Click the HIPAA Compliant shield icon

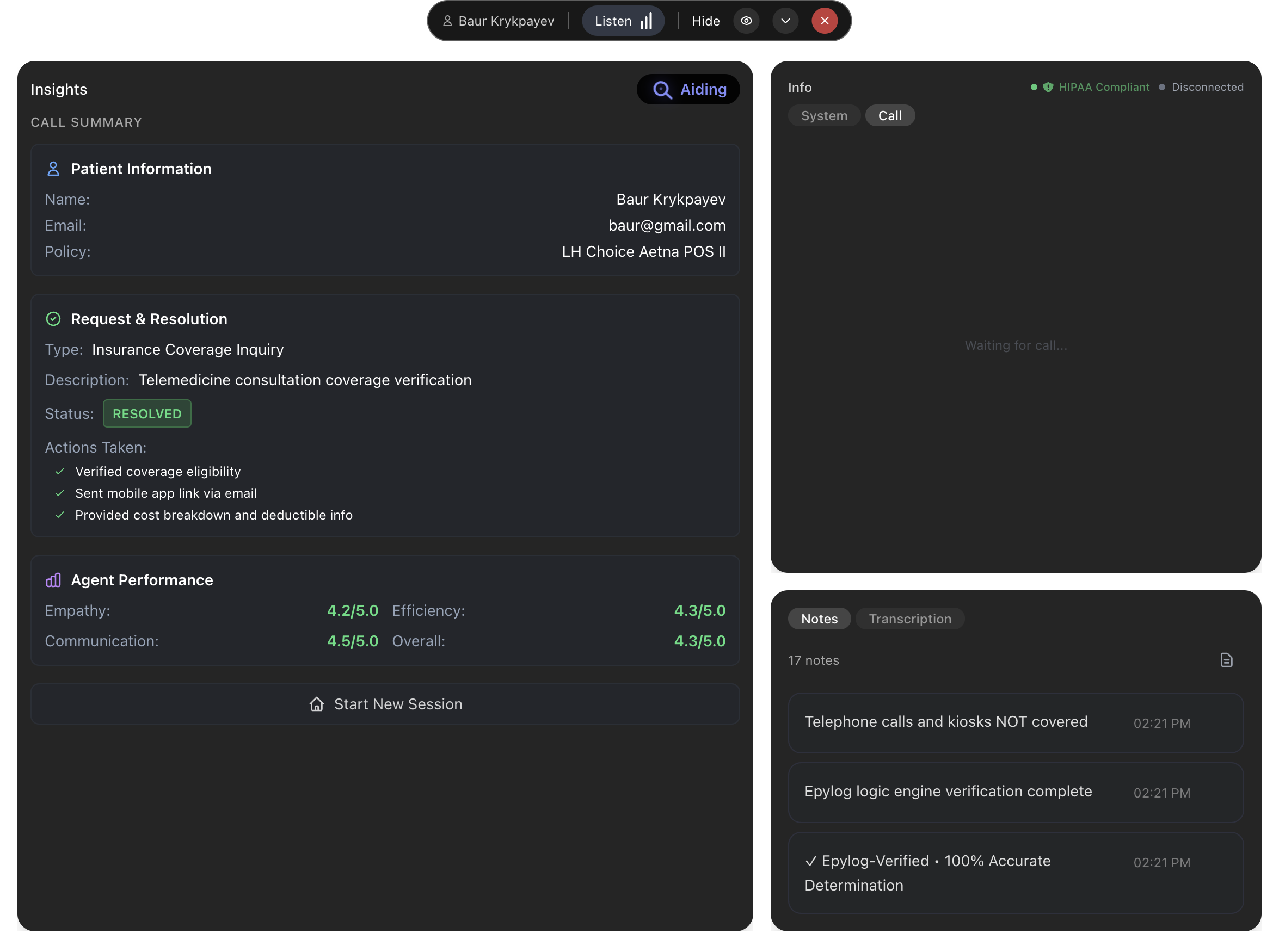(x=1048, y=87)
